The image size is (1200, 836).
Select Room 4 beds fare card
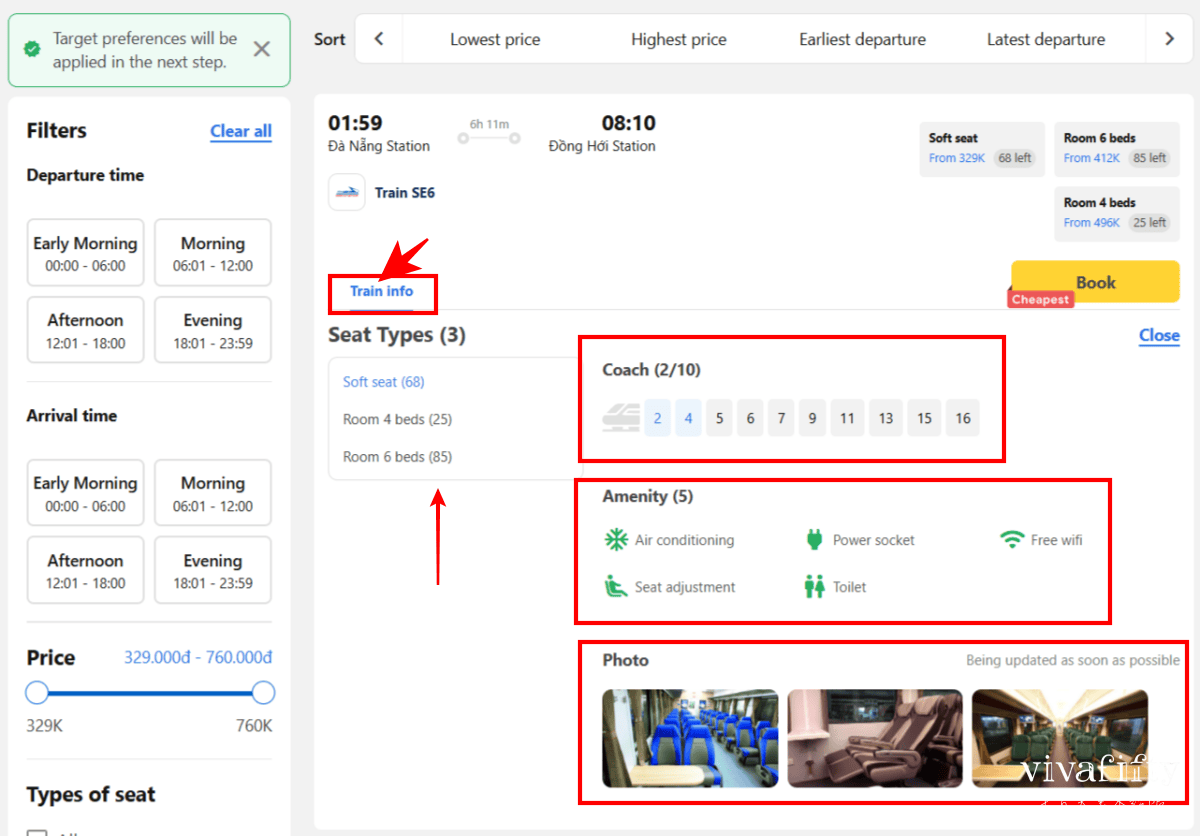coord(1116,213)
